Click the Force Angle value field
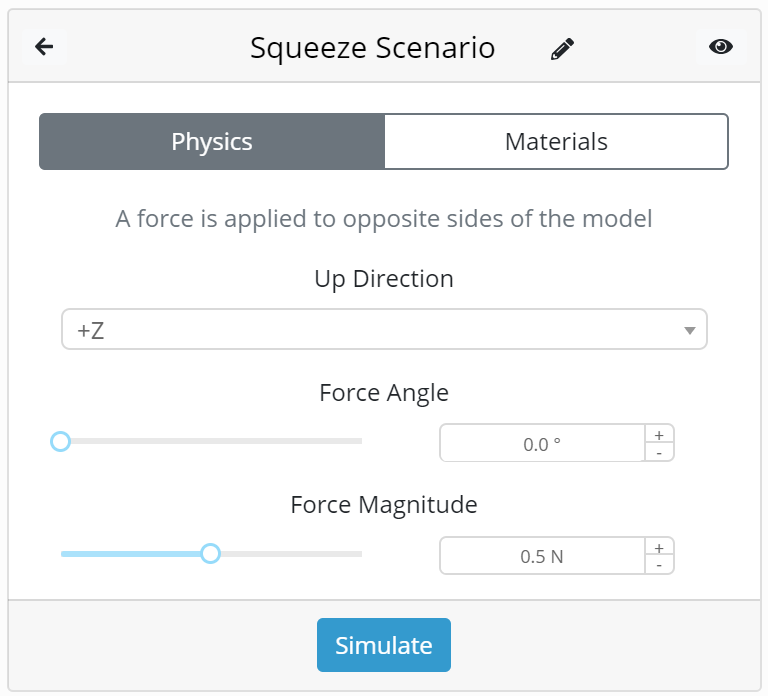768x696 pixels. pyautogui.click(x=542, y=443)
